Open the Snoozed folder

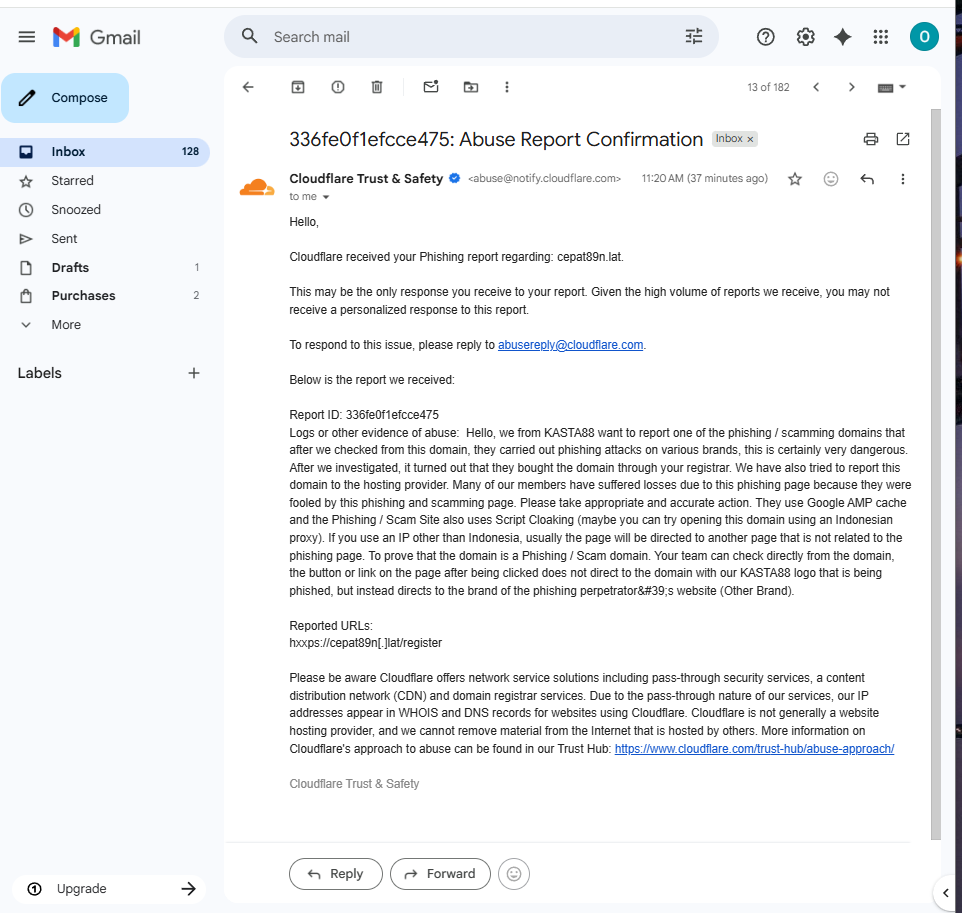tap(105, 209)
